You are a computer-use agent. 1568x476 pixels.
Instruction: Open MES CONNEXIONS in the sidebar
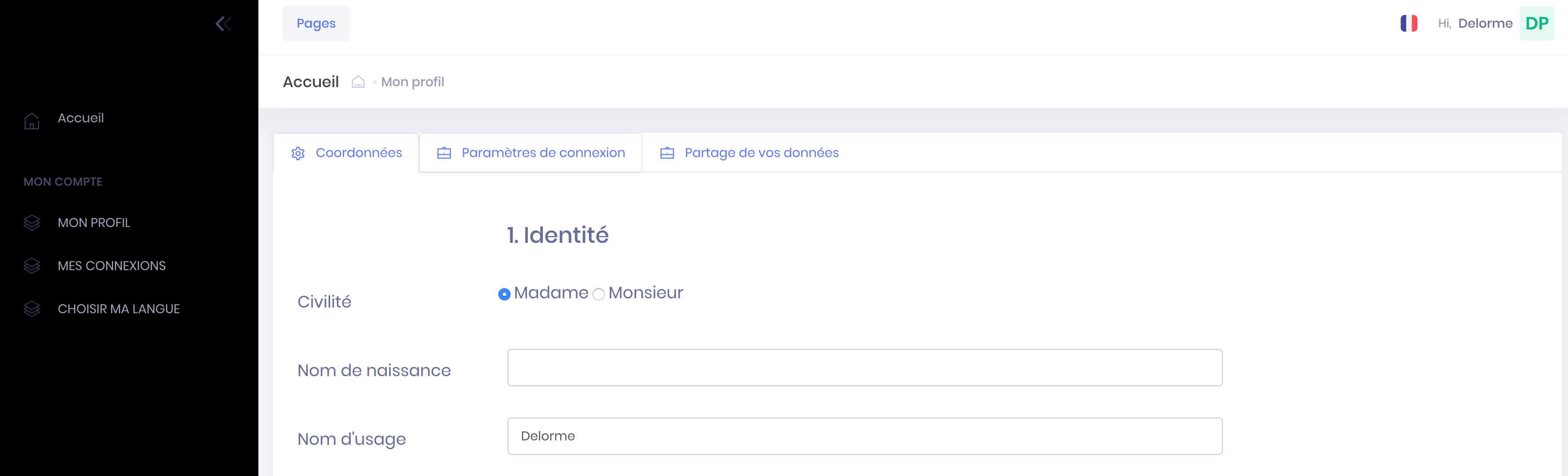111,266
